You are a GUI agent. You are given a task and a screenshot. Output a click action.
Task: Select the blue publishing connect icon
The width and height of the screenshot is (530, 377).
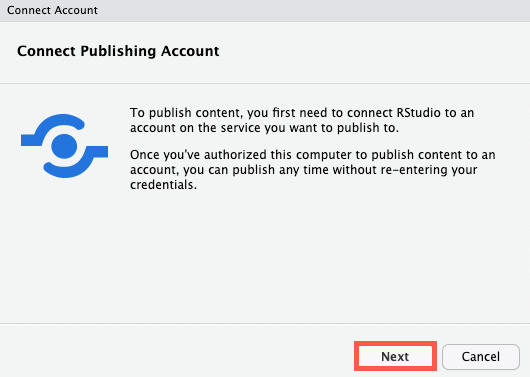coord(64,146)
